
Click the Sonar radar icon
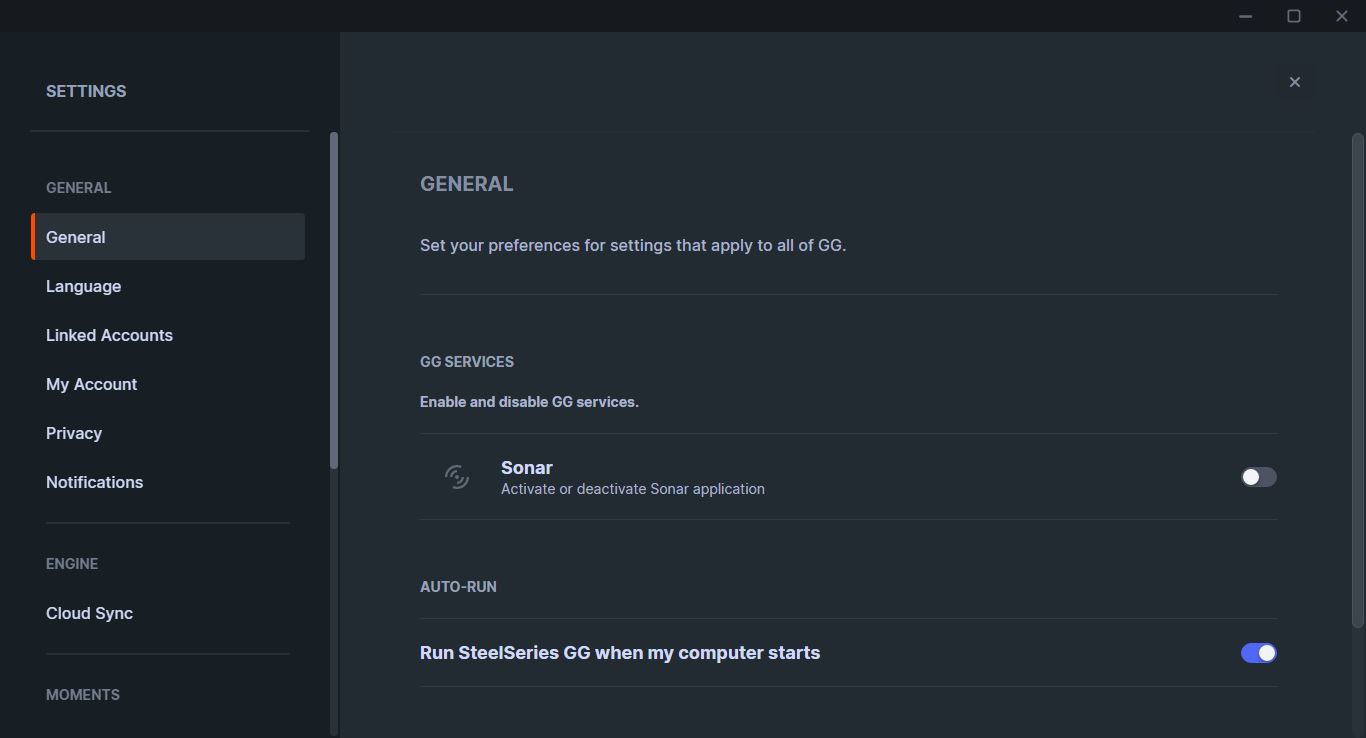(457, 477)
